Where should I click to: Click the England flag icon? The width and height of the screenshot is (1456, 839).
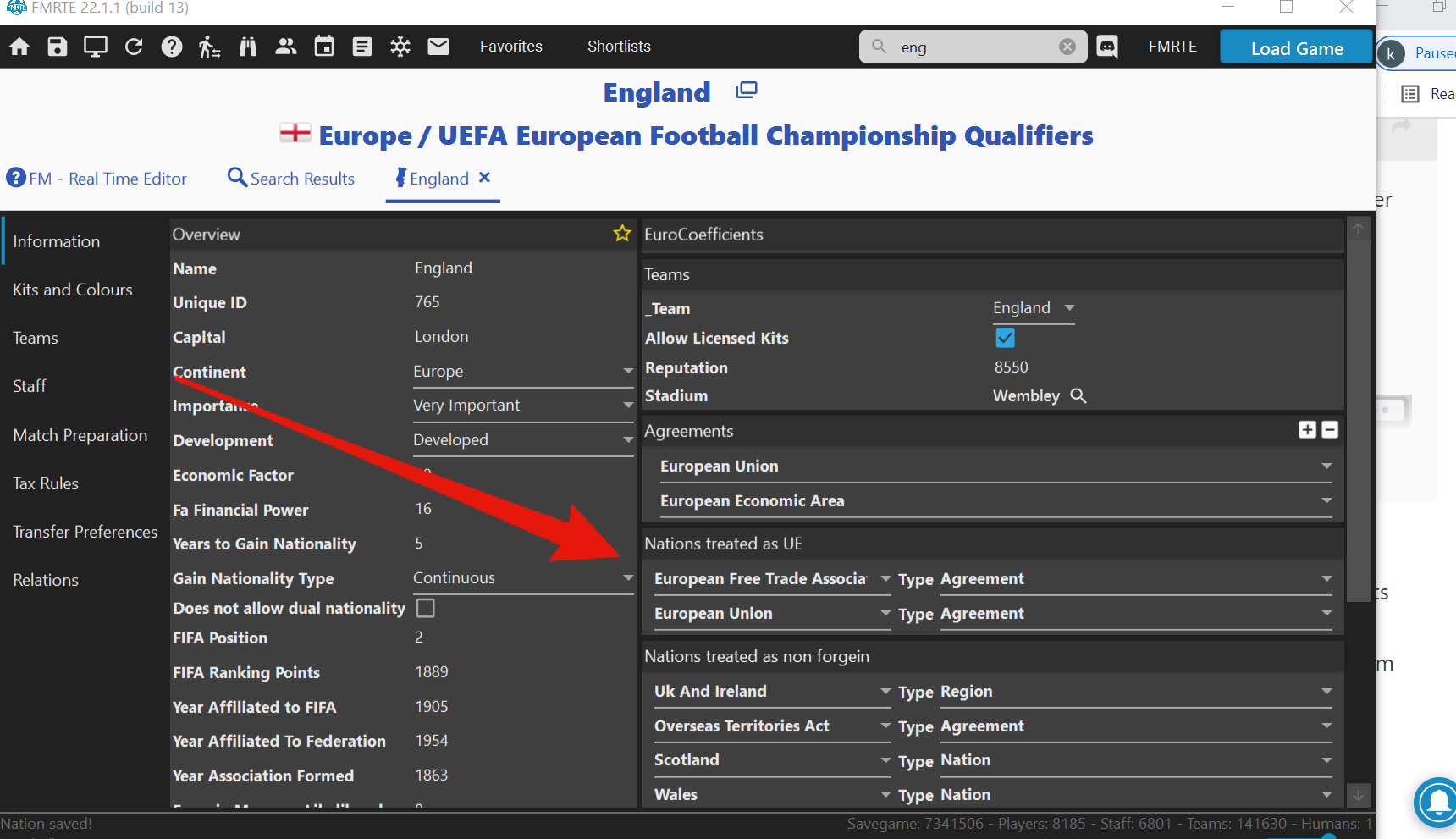(x=295, y=133)
